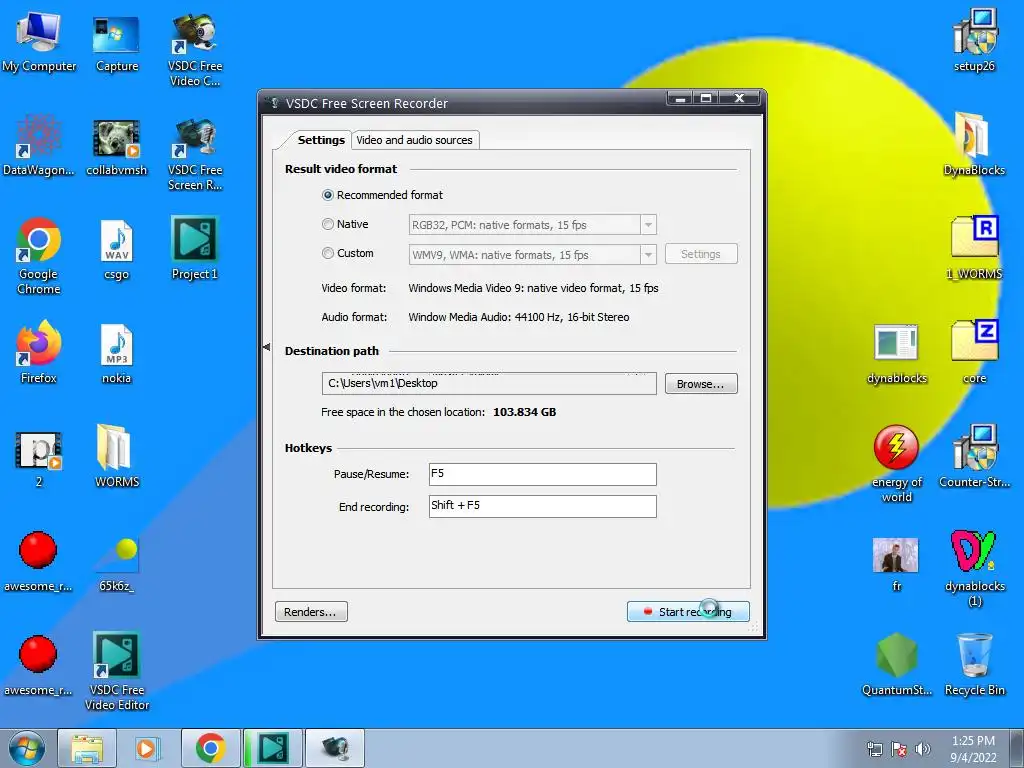Open the QuantumSt... desktop icon
The height and width of the screenshot is (768, 1024).
tap(897, 664)
